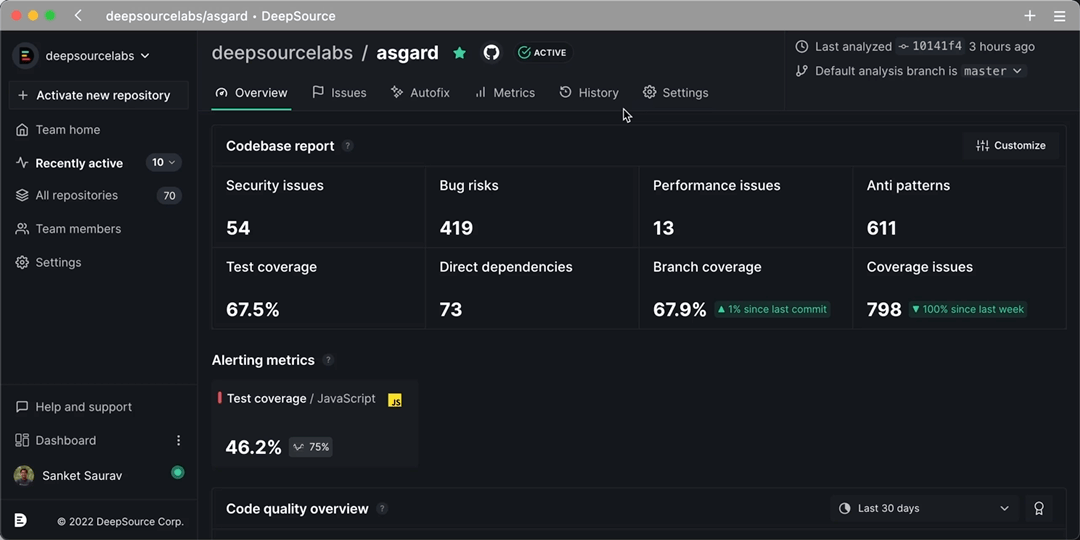Click the Test coverage value 67.5%
Viewport: 1080px width, 540px height.
(253, 309)
